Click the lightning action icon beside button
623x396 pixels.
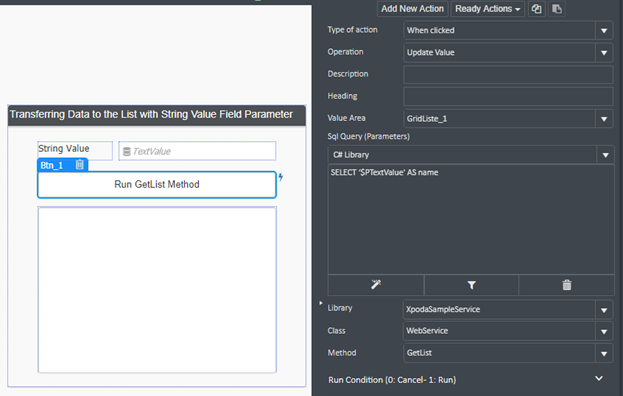pos(281,177)
